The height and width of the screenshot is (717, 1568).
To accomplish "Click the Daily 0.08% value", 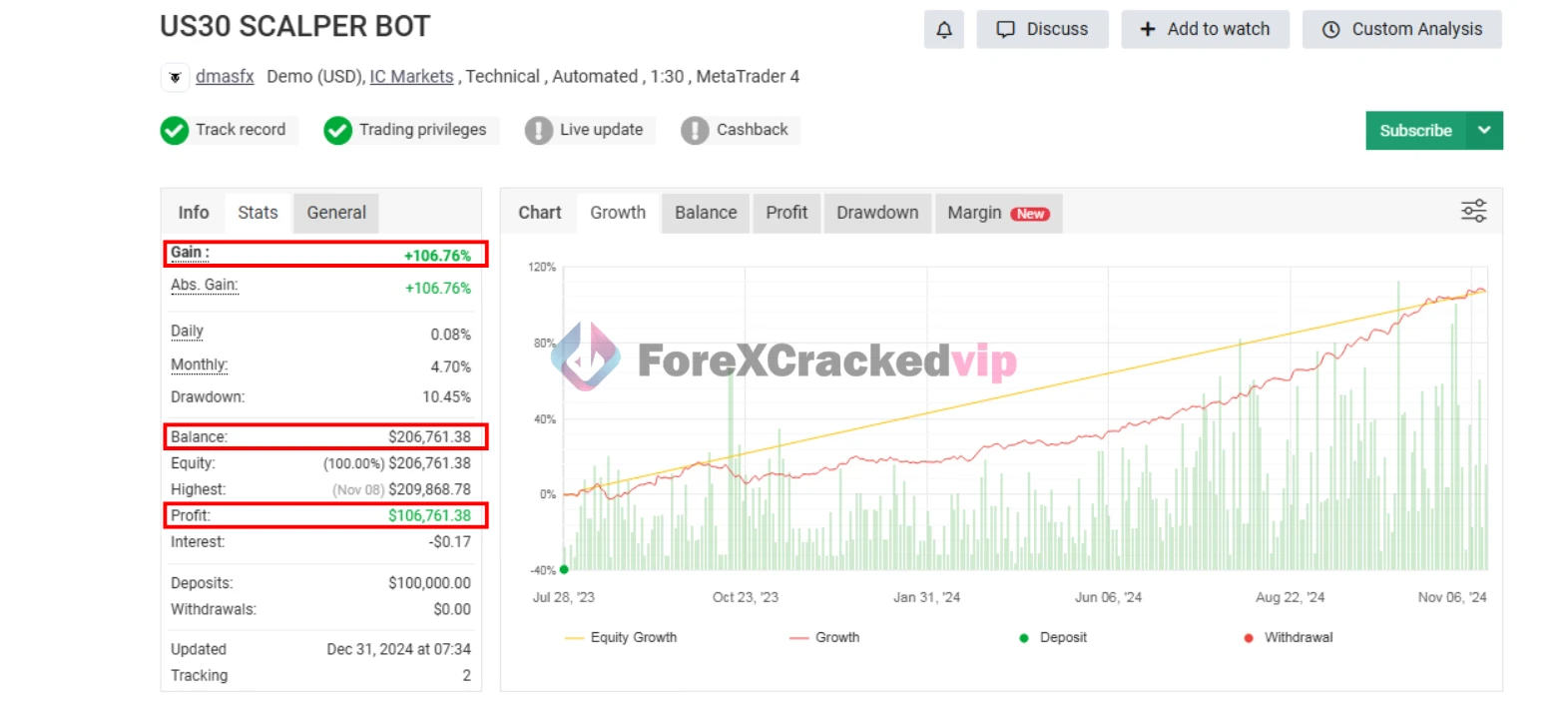I will click(x=450, y=335).
